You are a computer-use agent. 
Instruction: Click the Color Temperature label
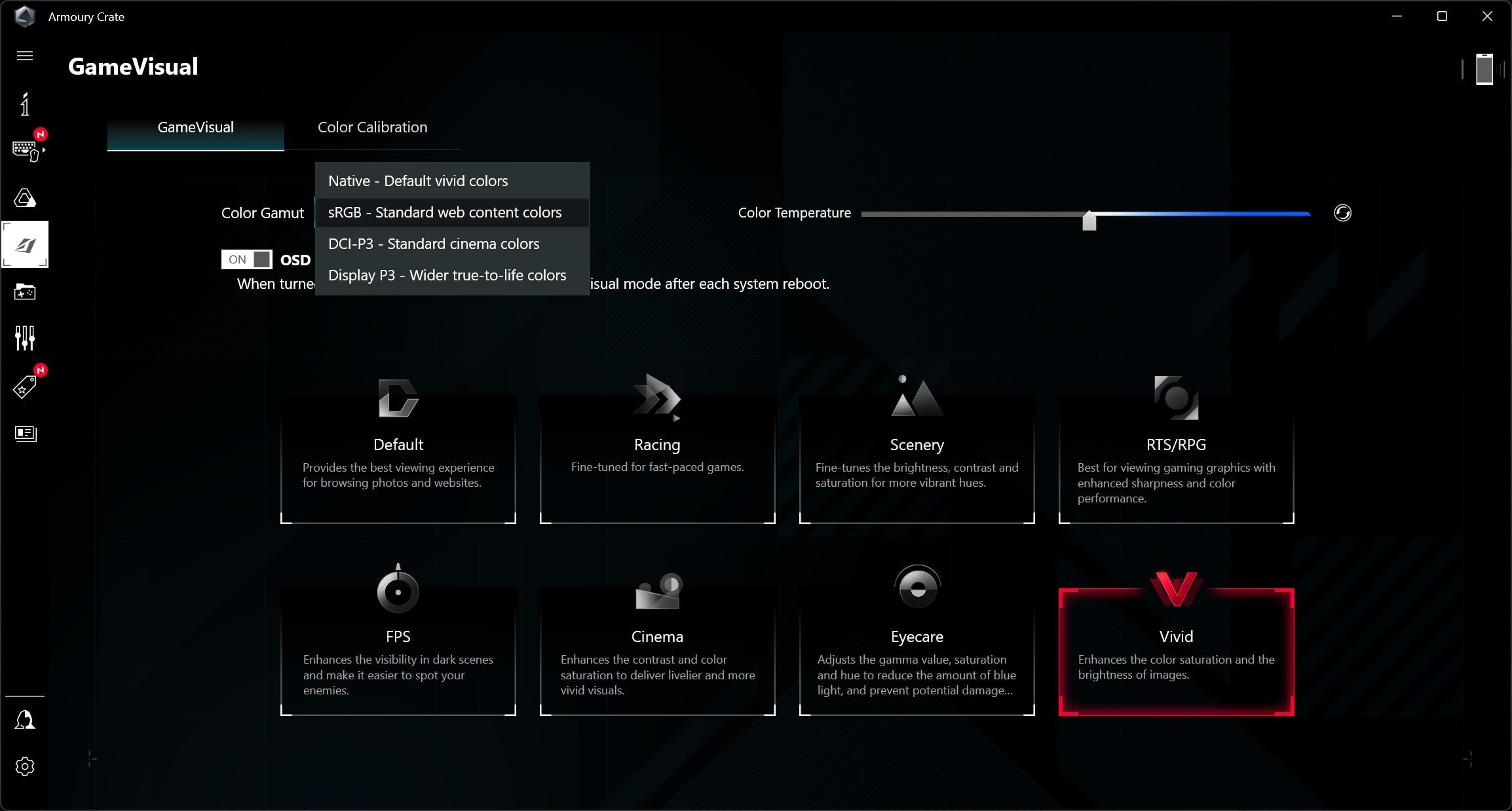(794, 213)
